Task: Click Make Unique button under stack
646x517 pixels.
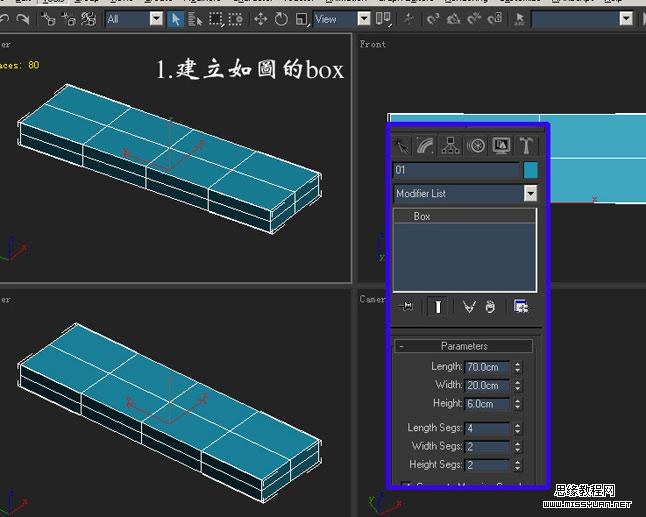Action: point(469,306)
